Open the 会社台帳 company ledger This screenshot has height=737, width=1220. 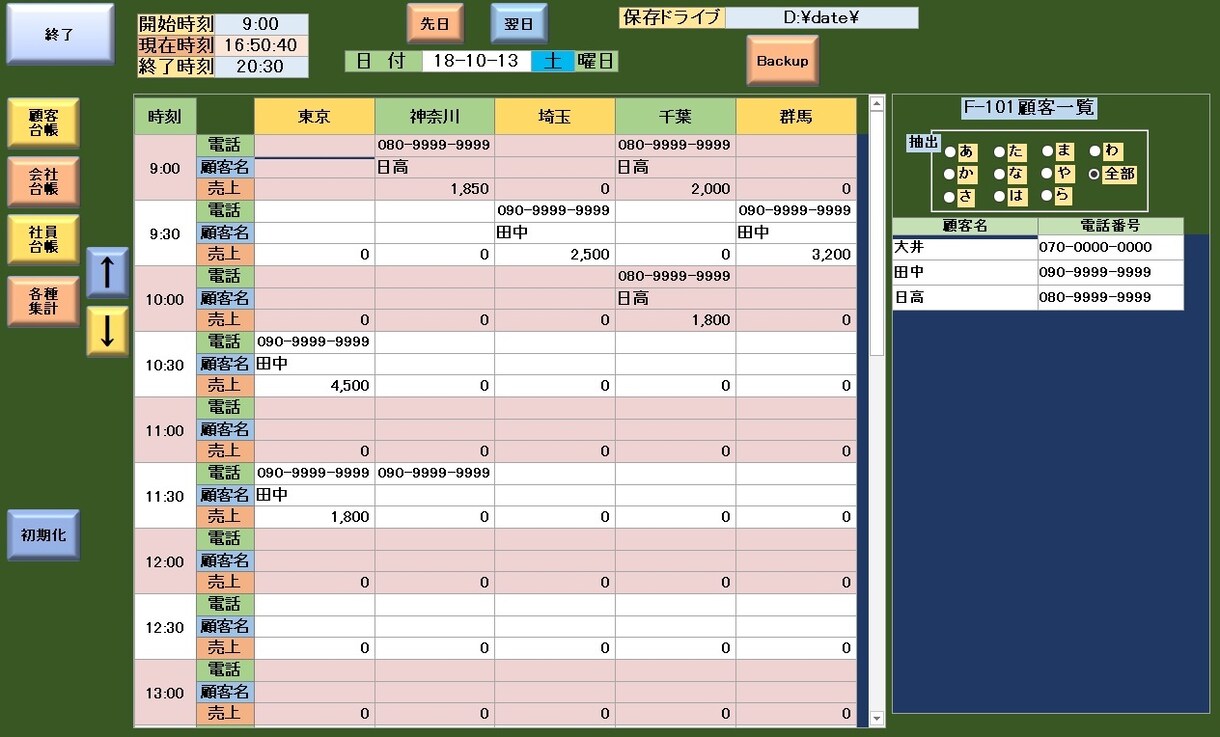(x=43, y=181)
